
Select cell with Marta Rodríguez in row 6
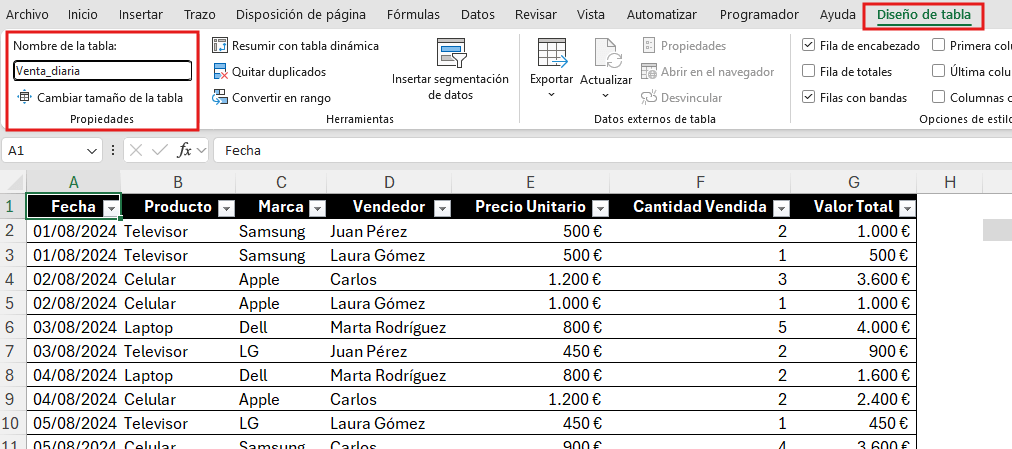click(x=389, y=327)
